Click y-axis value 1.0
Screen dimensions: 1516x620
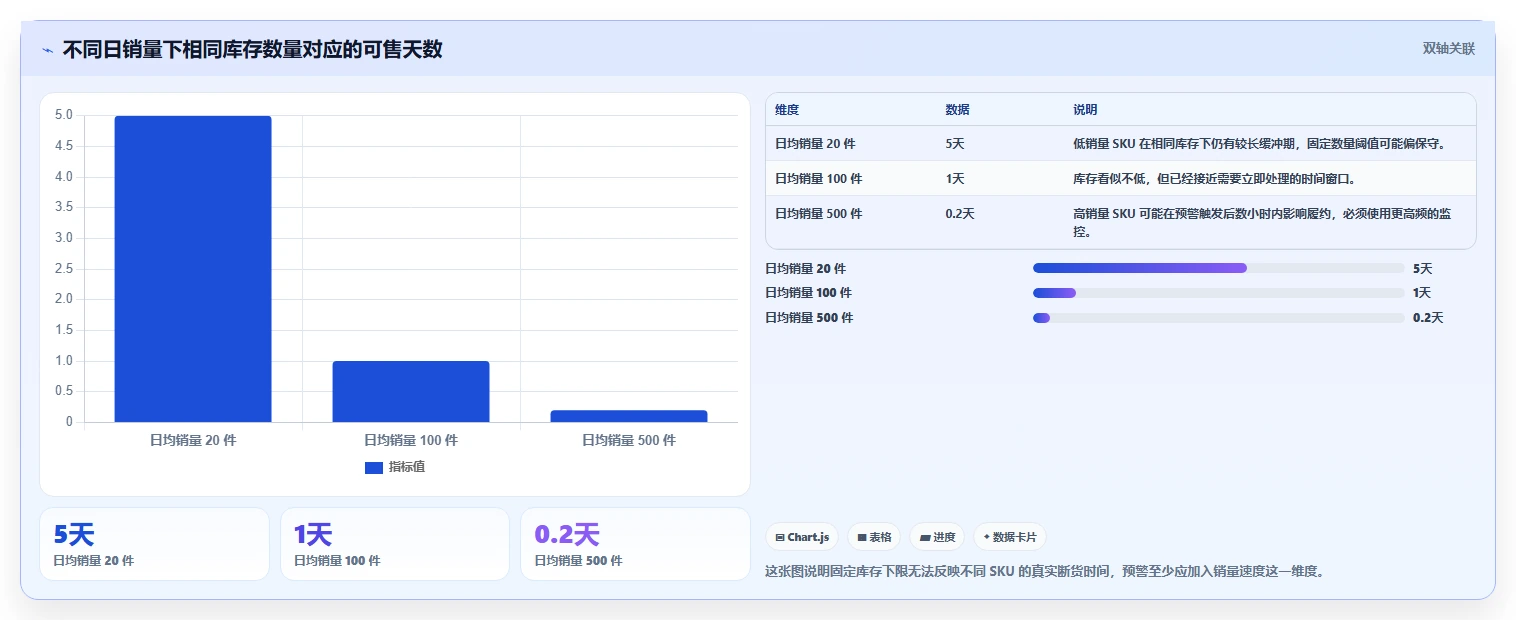pos(64,361)
